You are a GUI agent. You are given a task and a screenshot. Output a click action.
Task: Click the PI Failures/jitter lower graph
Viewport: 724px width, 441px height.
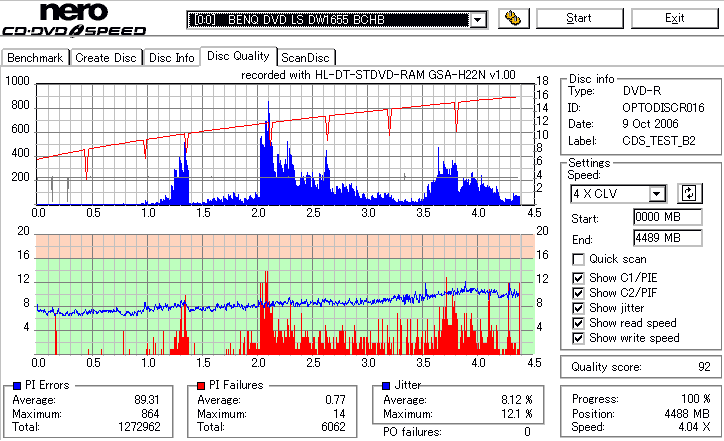click(x=285, y=295)
